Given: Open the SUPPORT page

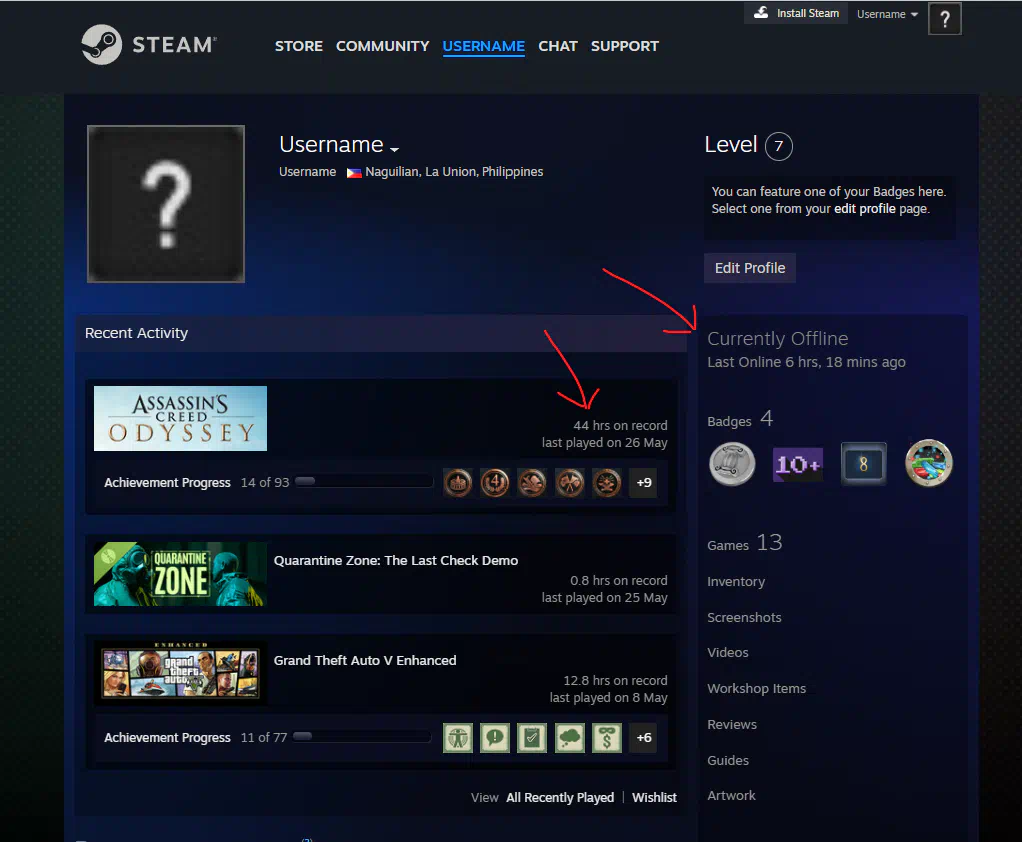Looking at the screenshot, I should 624,46.
